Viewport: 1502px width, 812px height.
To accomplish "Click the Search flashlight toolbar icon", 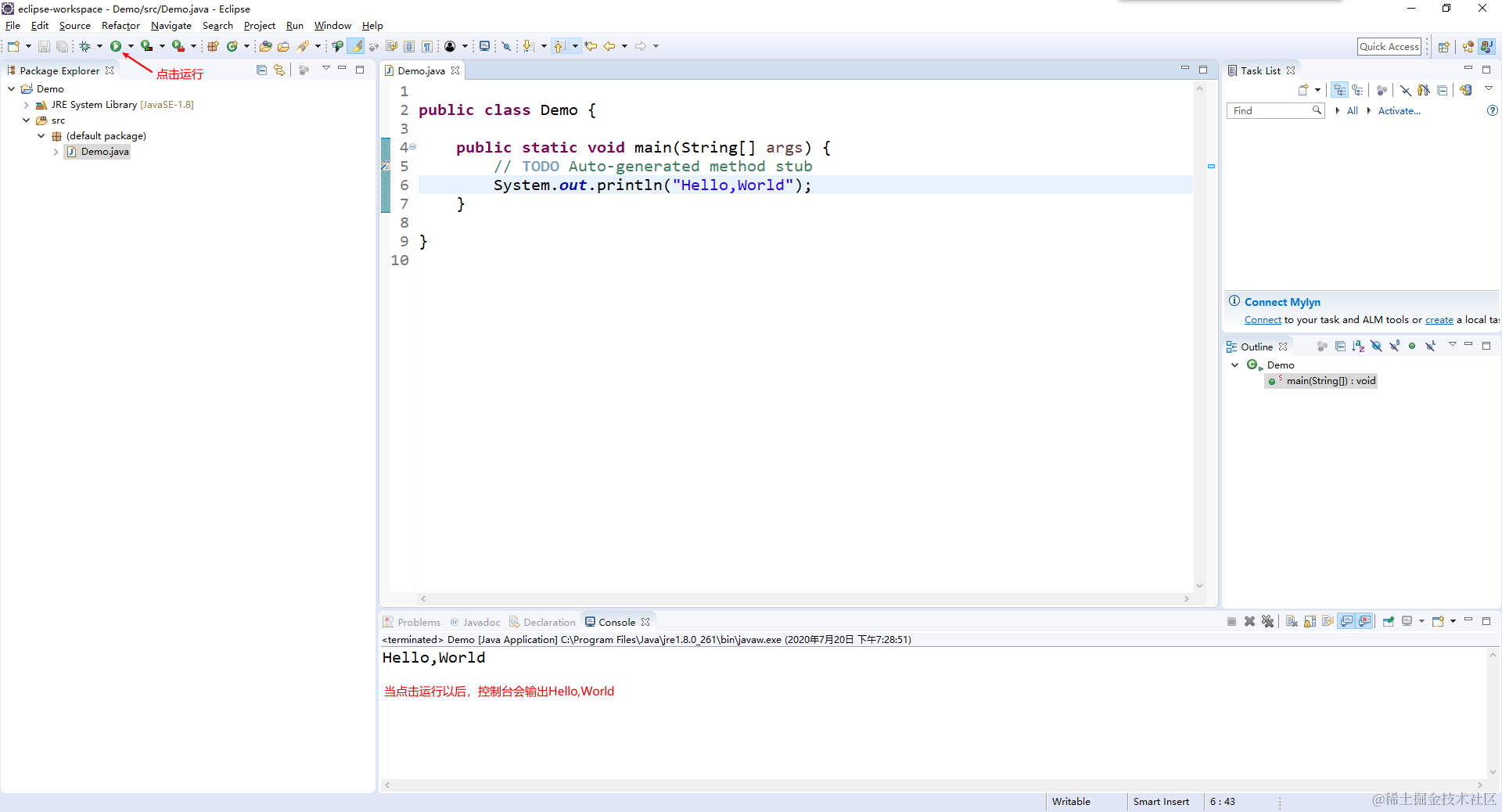I will pos(304,46).
